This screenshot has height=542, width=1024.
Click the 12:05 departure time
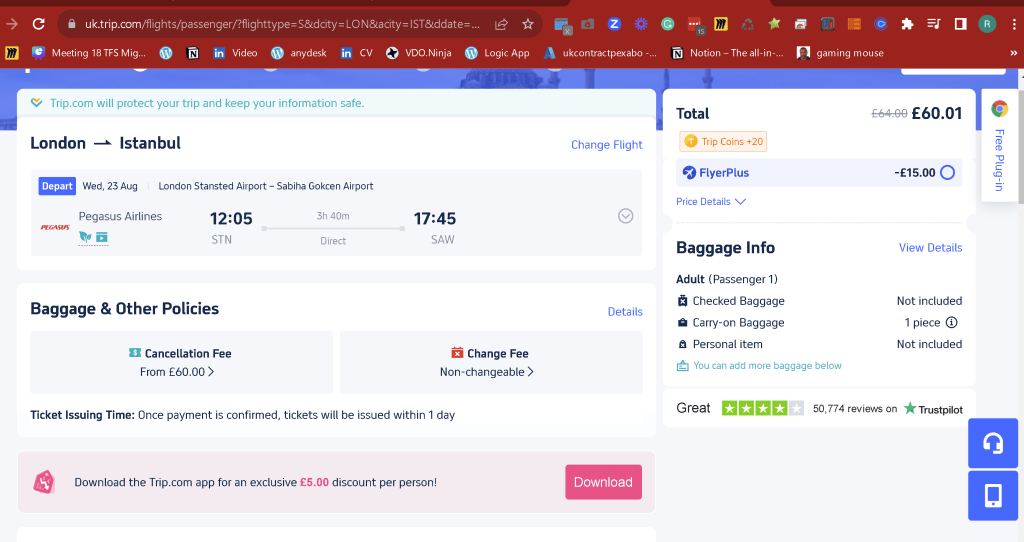[231, 219]
